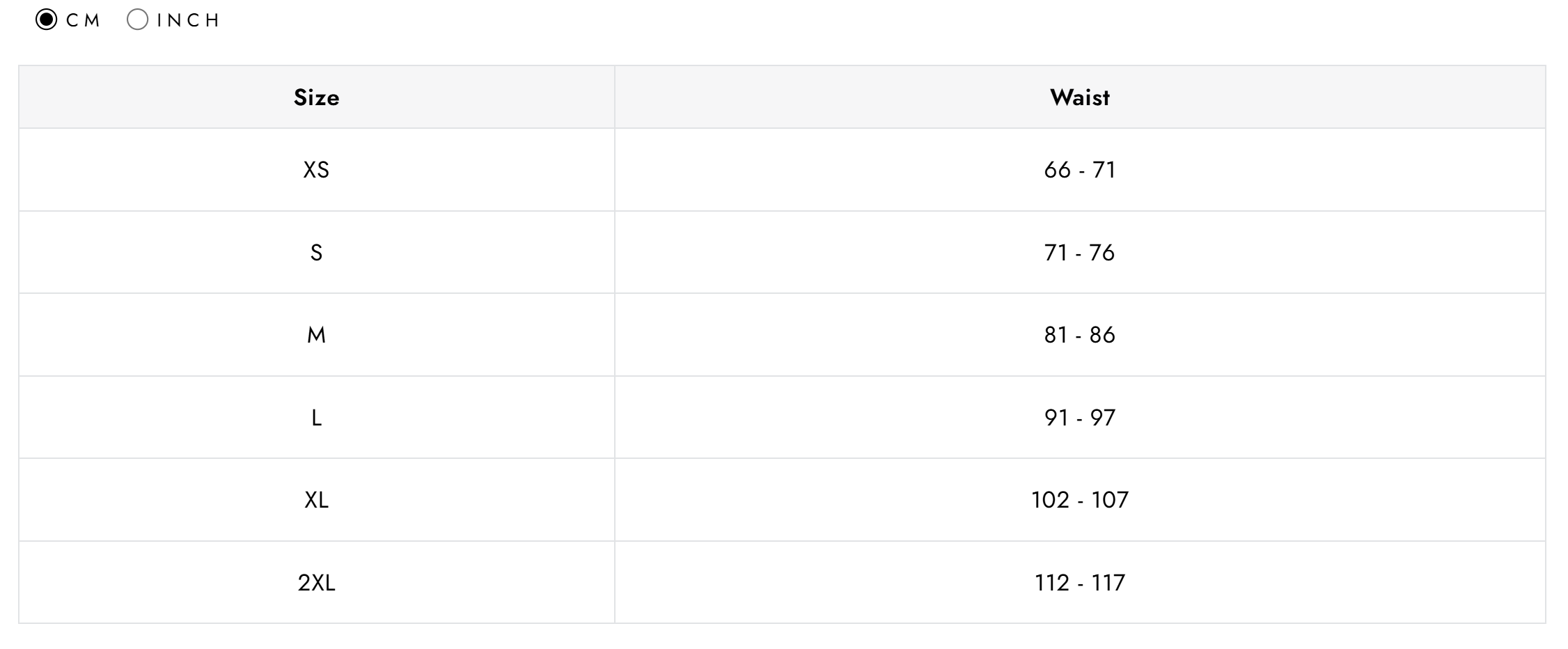The width and height of the screenshot is (1568, 649).
Task: Click the XS size cell
Action: pyautogui.click(x=316, y=170)
